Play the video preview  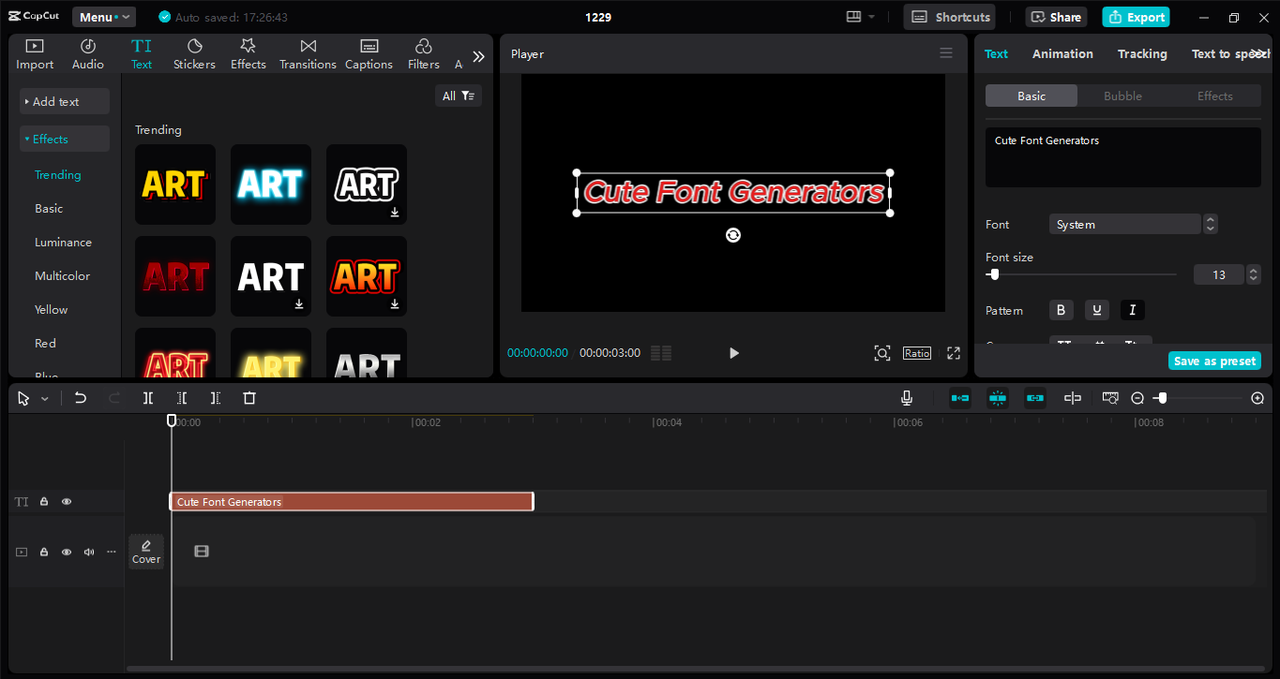tap(734, 353)
